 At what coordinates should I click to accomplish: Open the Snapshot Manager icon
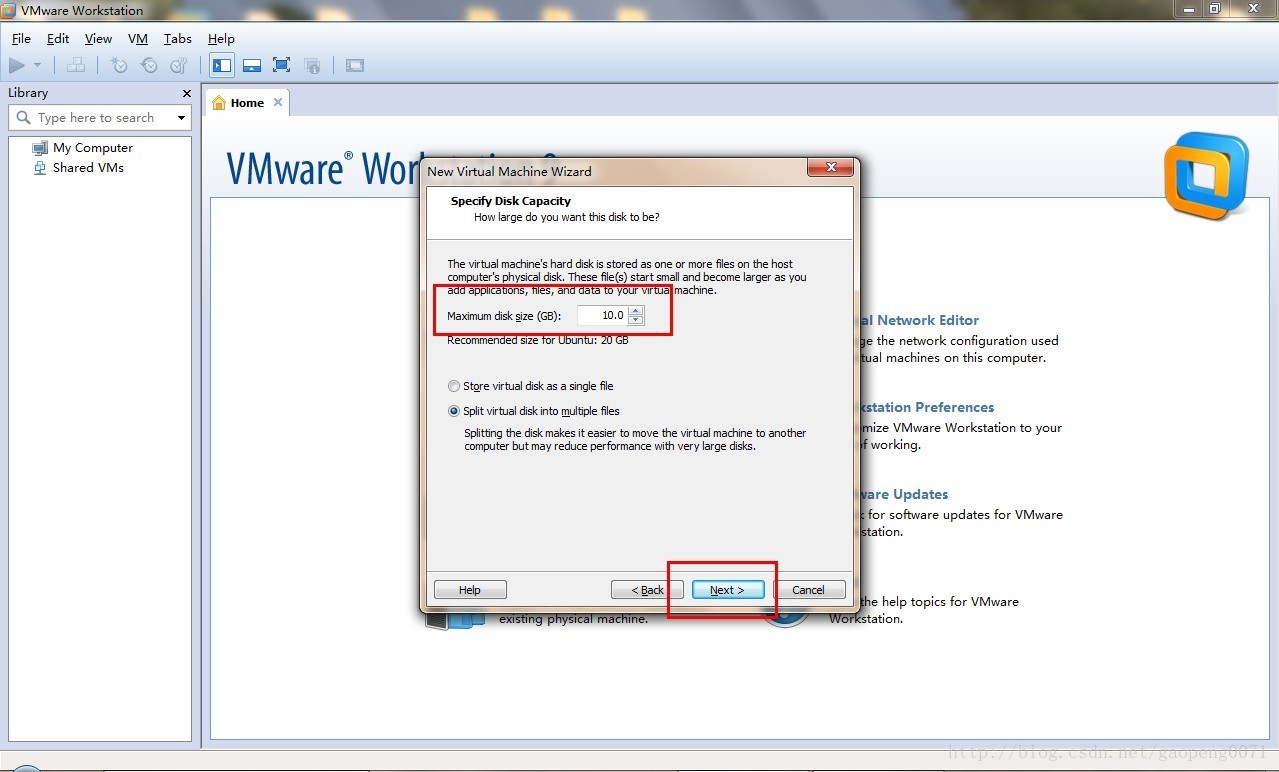pos(179,65)
